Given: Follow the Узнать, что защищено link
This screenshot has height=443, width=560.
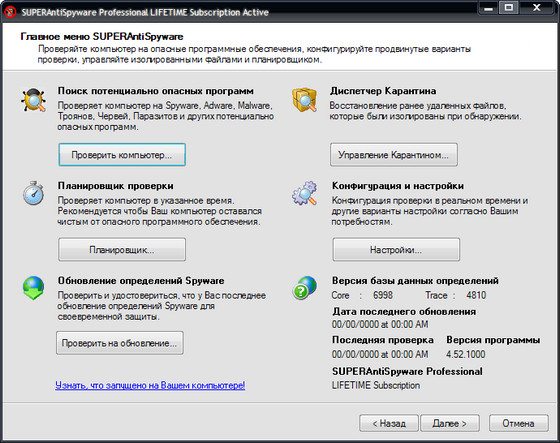Looking at the screenshot, I should point(150,385).
